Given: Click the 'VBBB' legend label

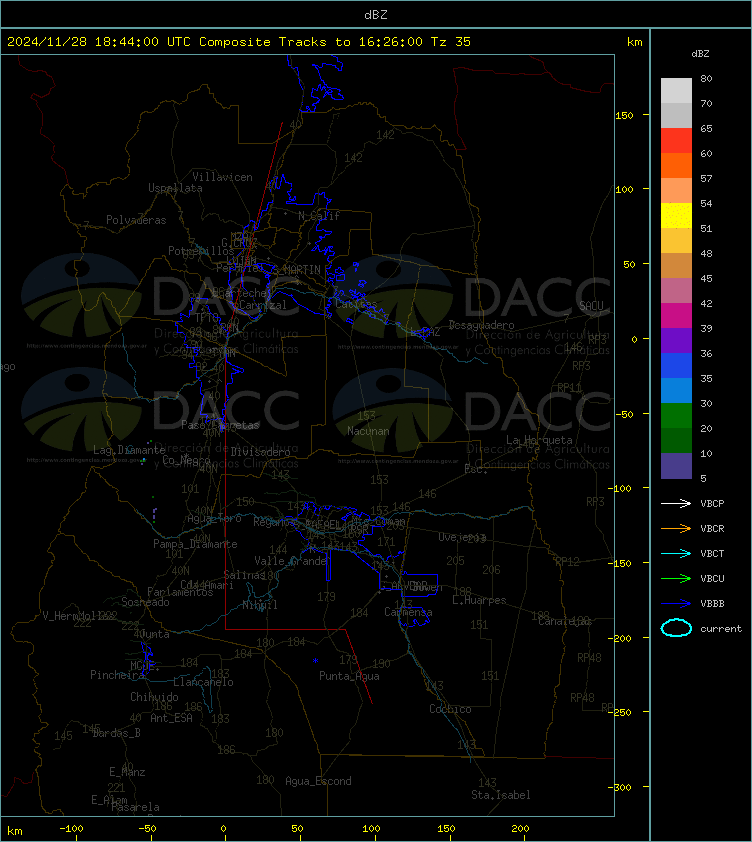Looking at the screenshot, I should 712,604.
